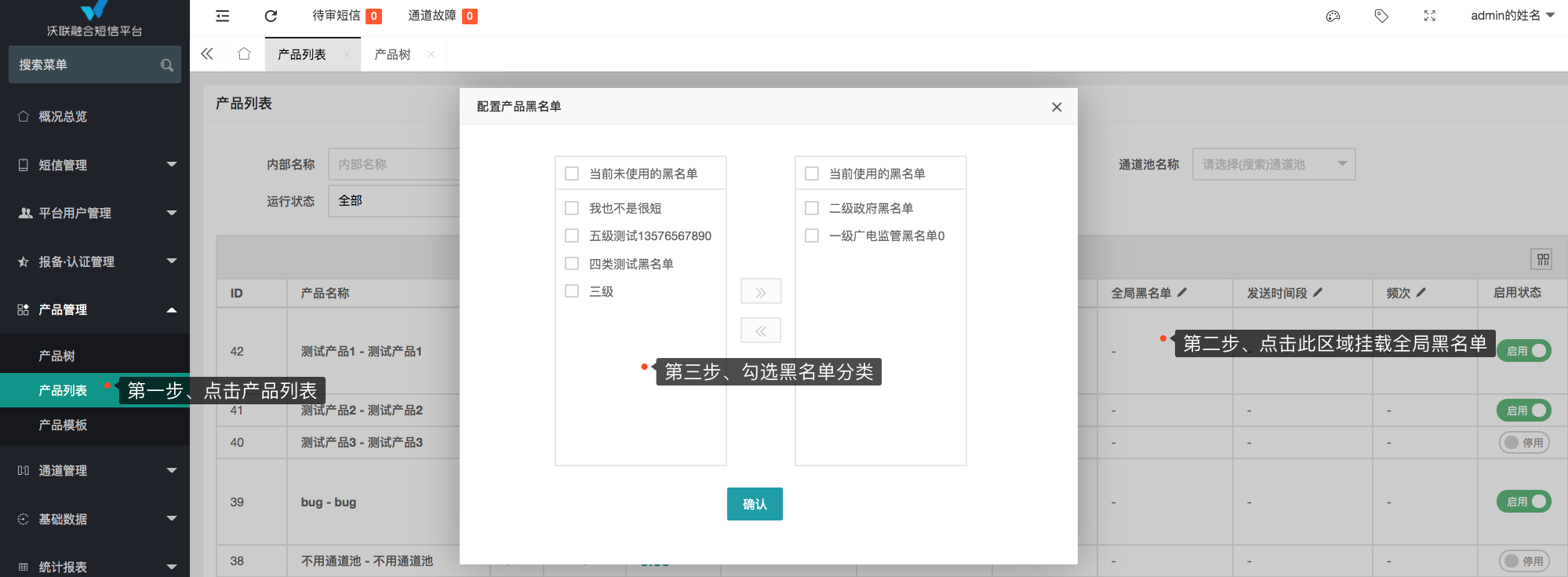
Task: Move selected blacklists left with « button
Action: pyautogui.click(x=761, y=330)
